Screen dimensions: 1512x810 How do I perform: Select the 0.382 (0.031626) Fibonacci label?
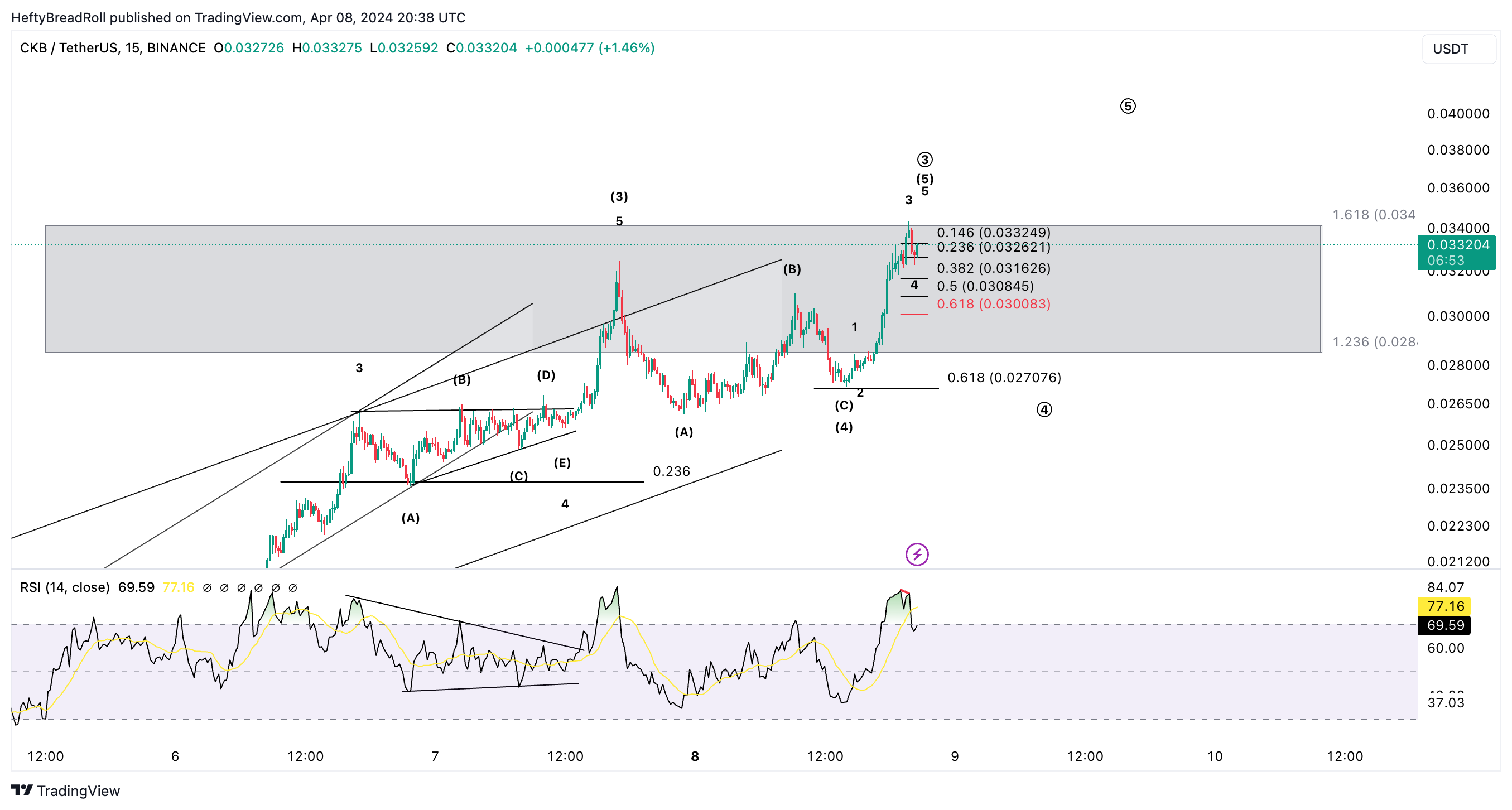click(994, 268)
